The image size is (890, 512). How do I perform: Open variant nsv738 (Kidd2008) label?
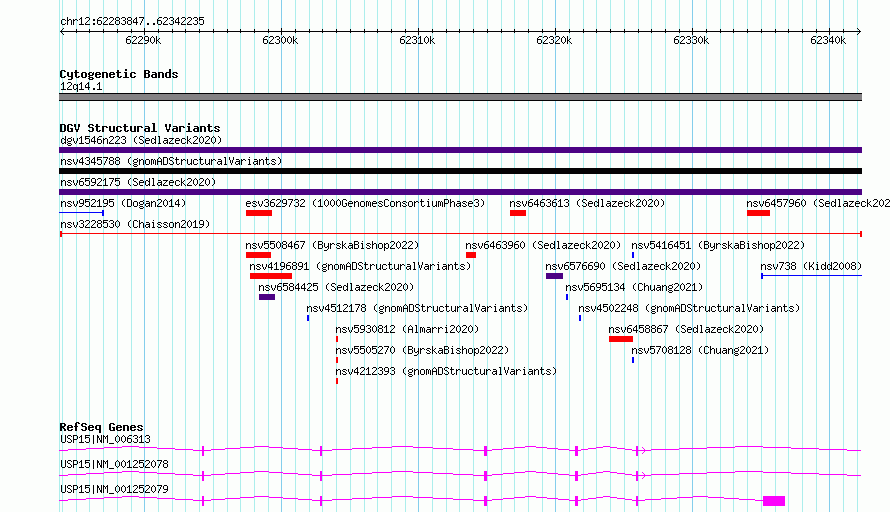click(x=811, y=266)
